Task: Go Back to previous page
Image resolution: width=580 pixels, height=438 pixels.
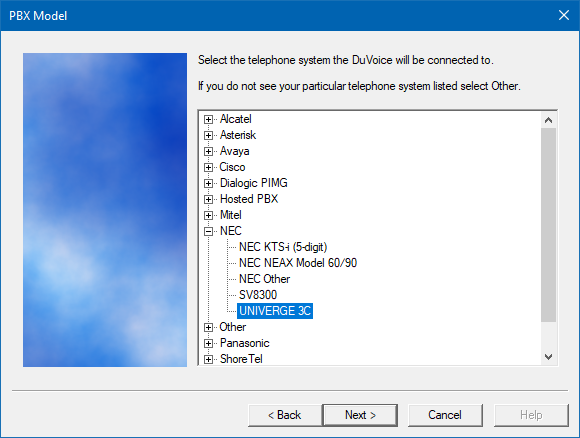Action: pos(284,415)
